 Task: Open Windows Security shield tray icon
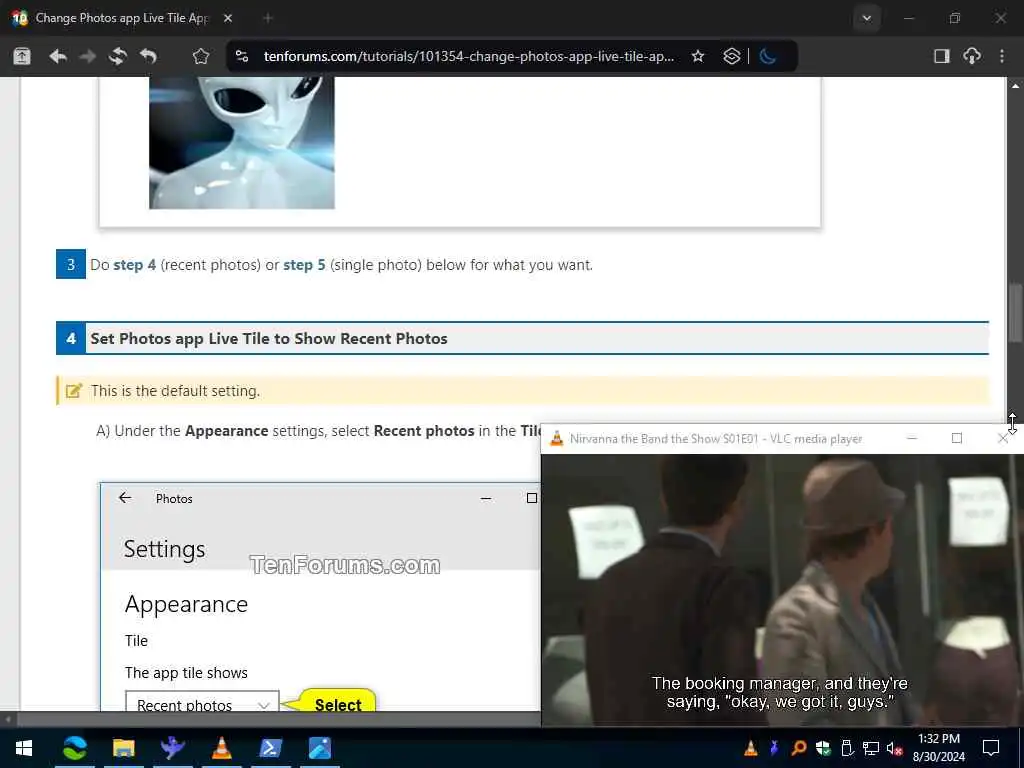click(822, 748)
